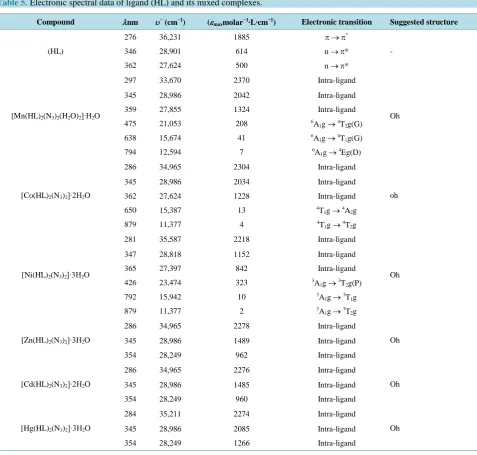
Task: Select the Mn complex compound name
Action: [x=56, y=116]
